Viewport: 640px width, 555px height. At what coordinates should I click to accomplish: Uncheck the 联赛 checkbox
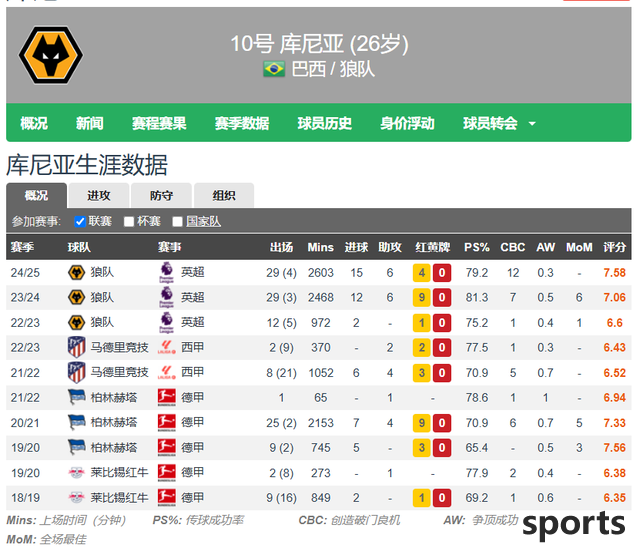80,222
